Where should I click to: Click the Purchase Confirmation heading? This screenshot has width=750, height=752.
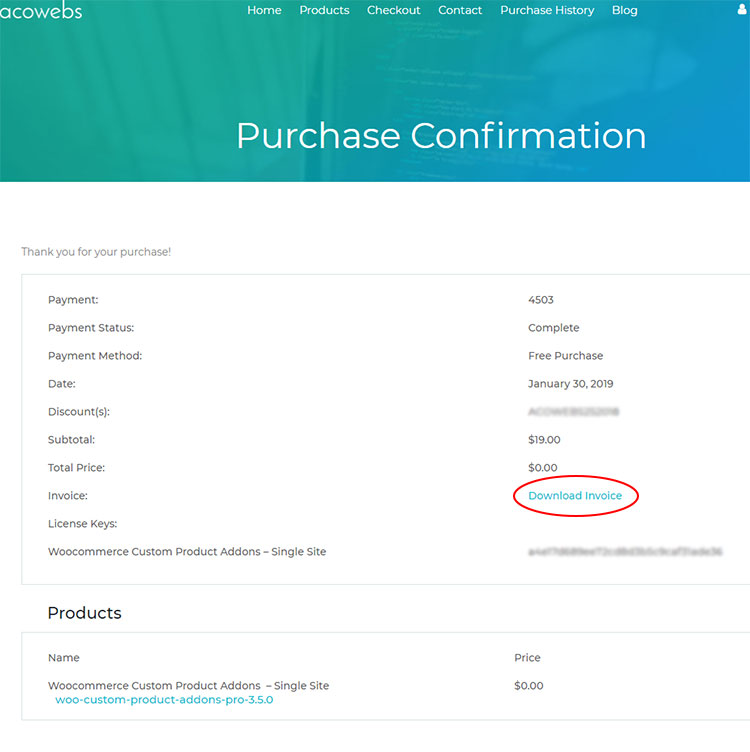pos(441,136)
